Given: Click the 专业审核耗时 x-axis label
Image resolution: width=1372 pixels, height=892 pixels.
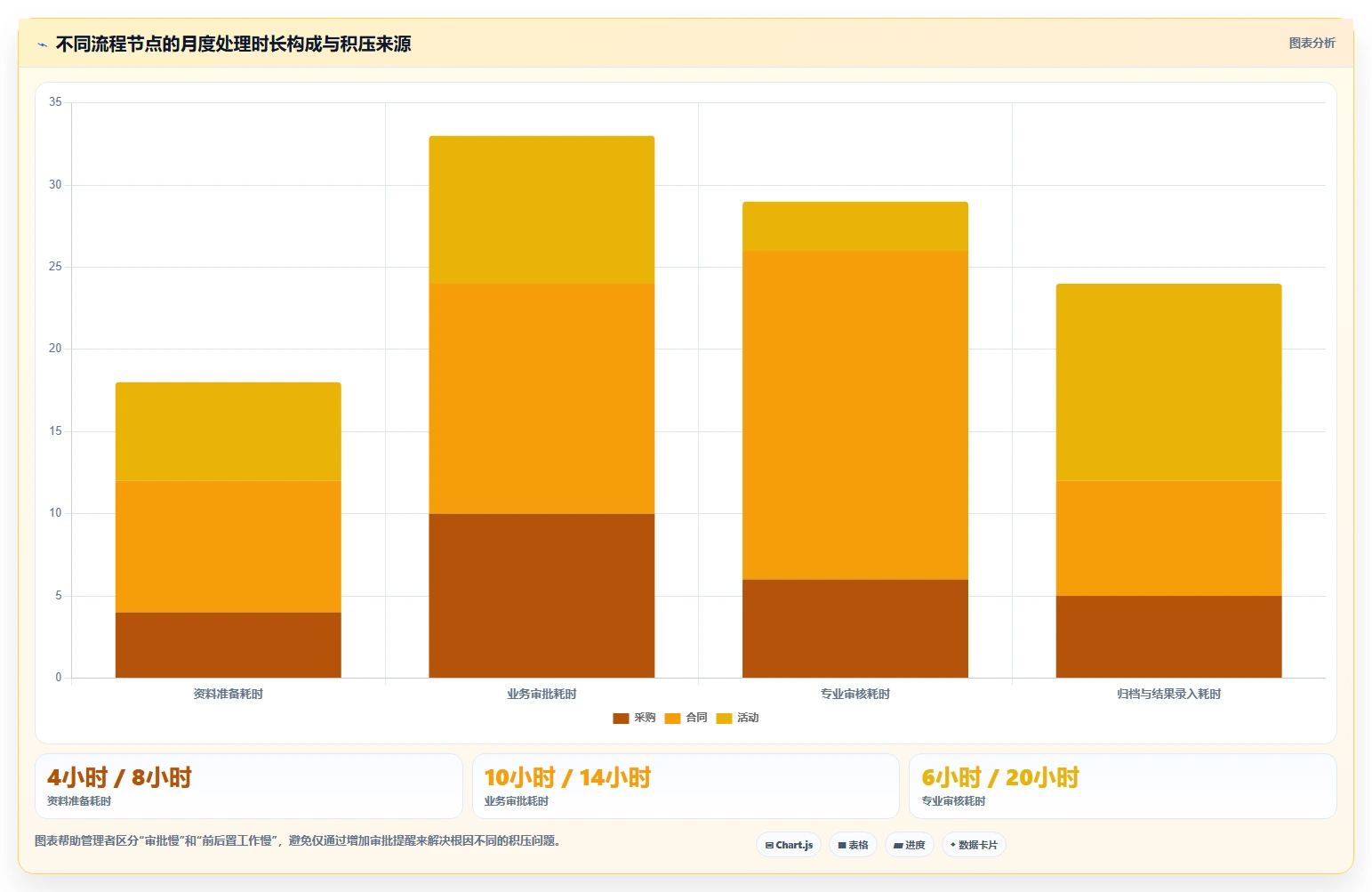Looking at the screenshot, I should coord(855,694).
